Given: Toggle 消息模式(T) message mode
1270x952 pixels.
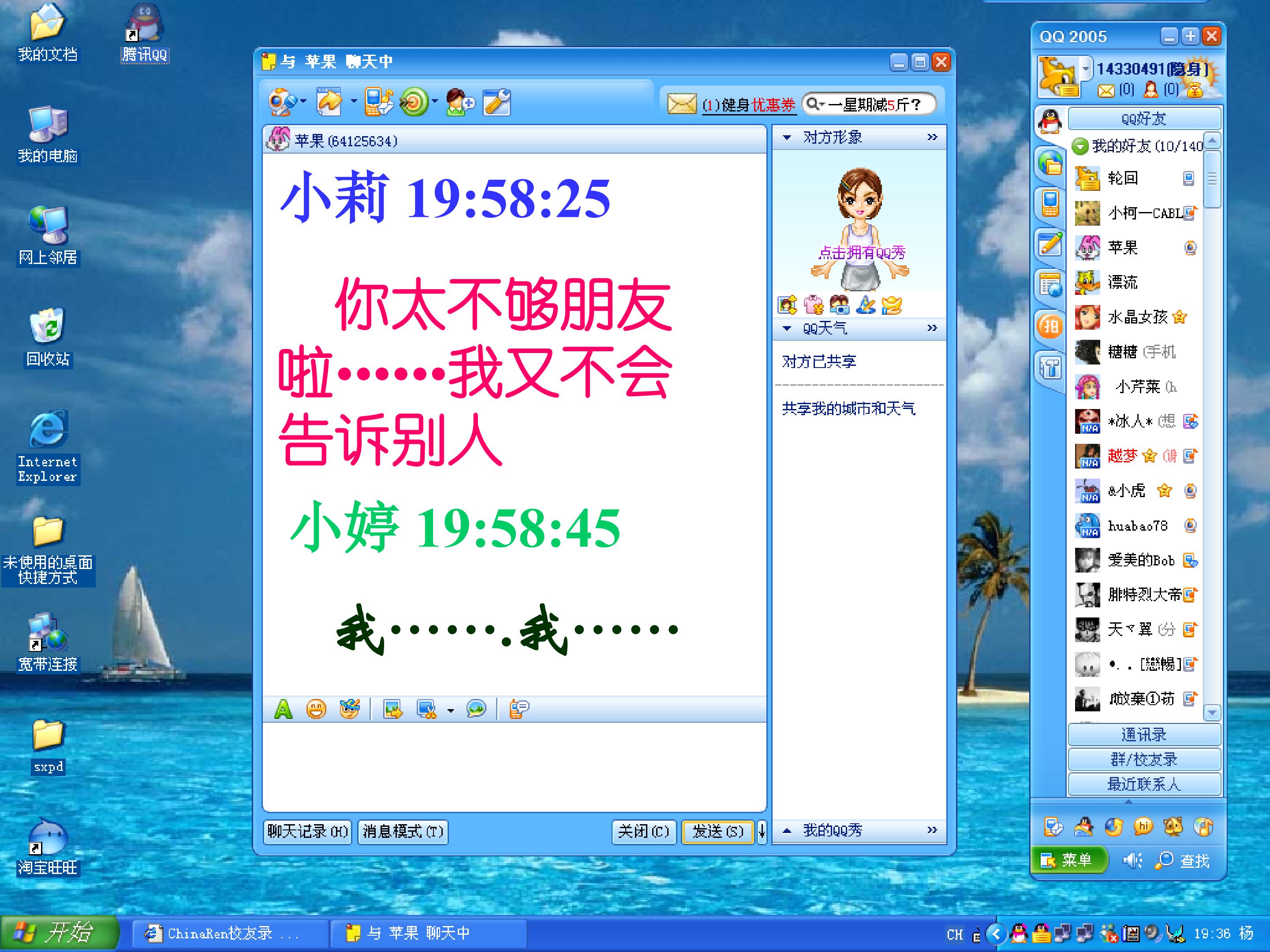Looking at the screenshot, I should (403, 832).
